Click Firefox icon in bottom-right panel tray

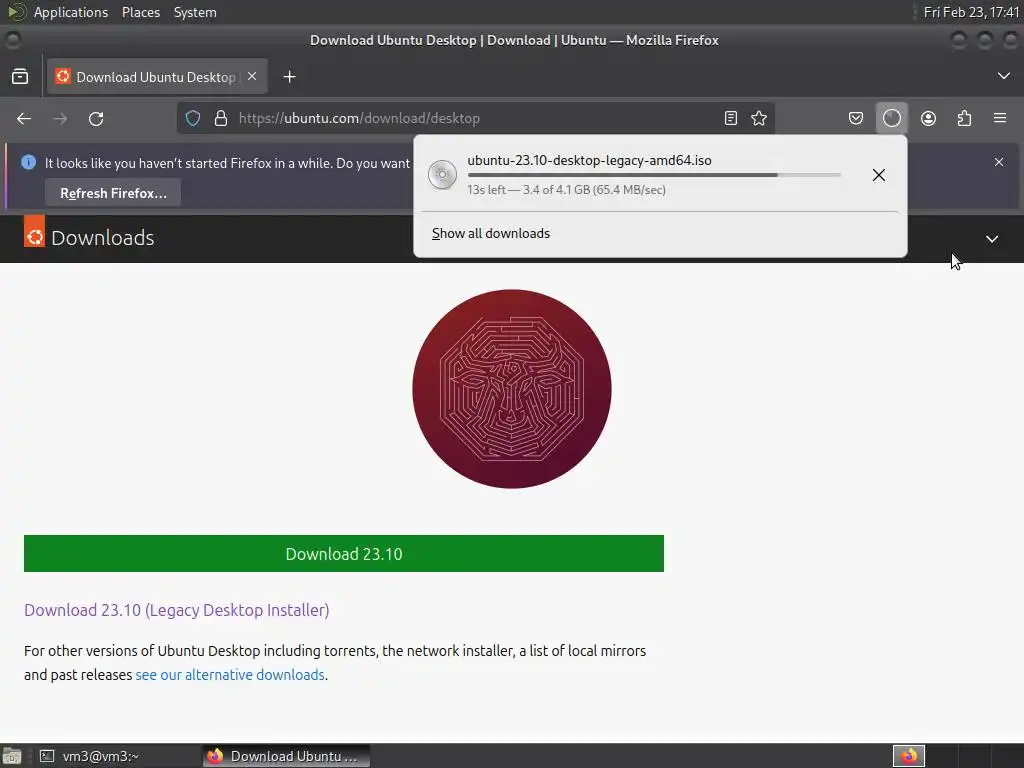908,756
